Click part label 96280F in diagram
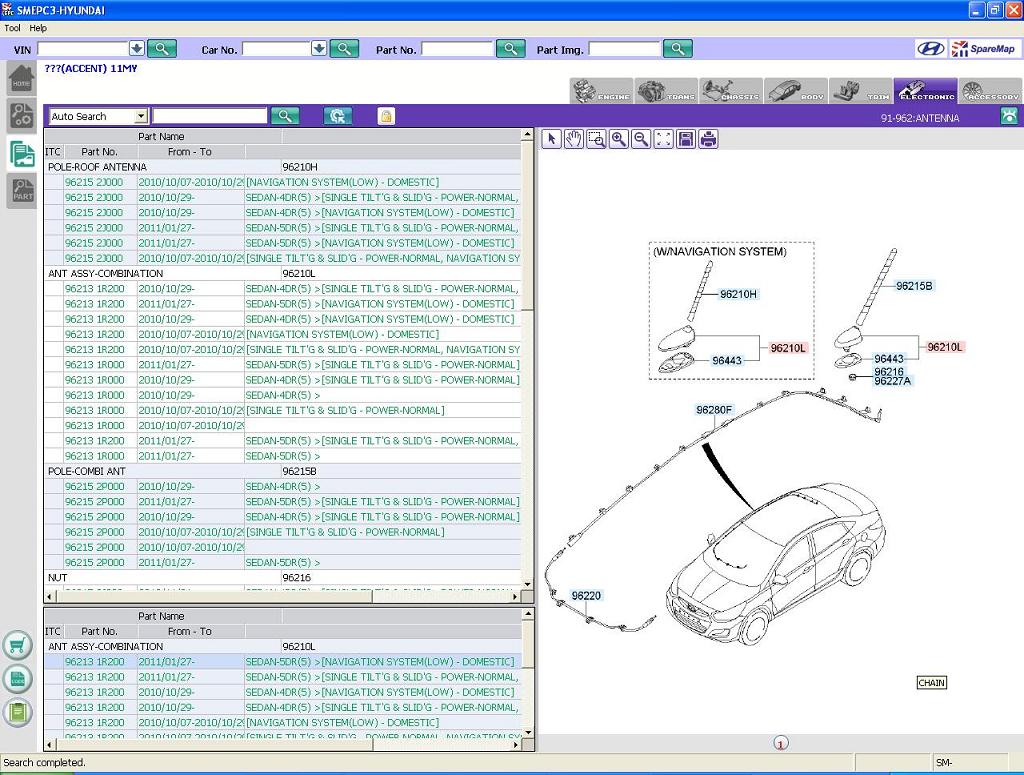Image resolution: width=1024 pixels, height=775 pixels. (x=714, y=410)
